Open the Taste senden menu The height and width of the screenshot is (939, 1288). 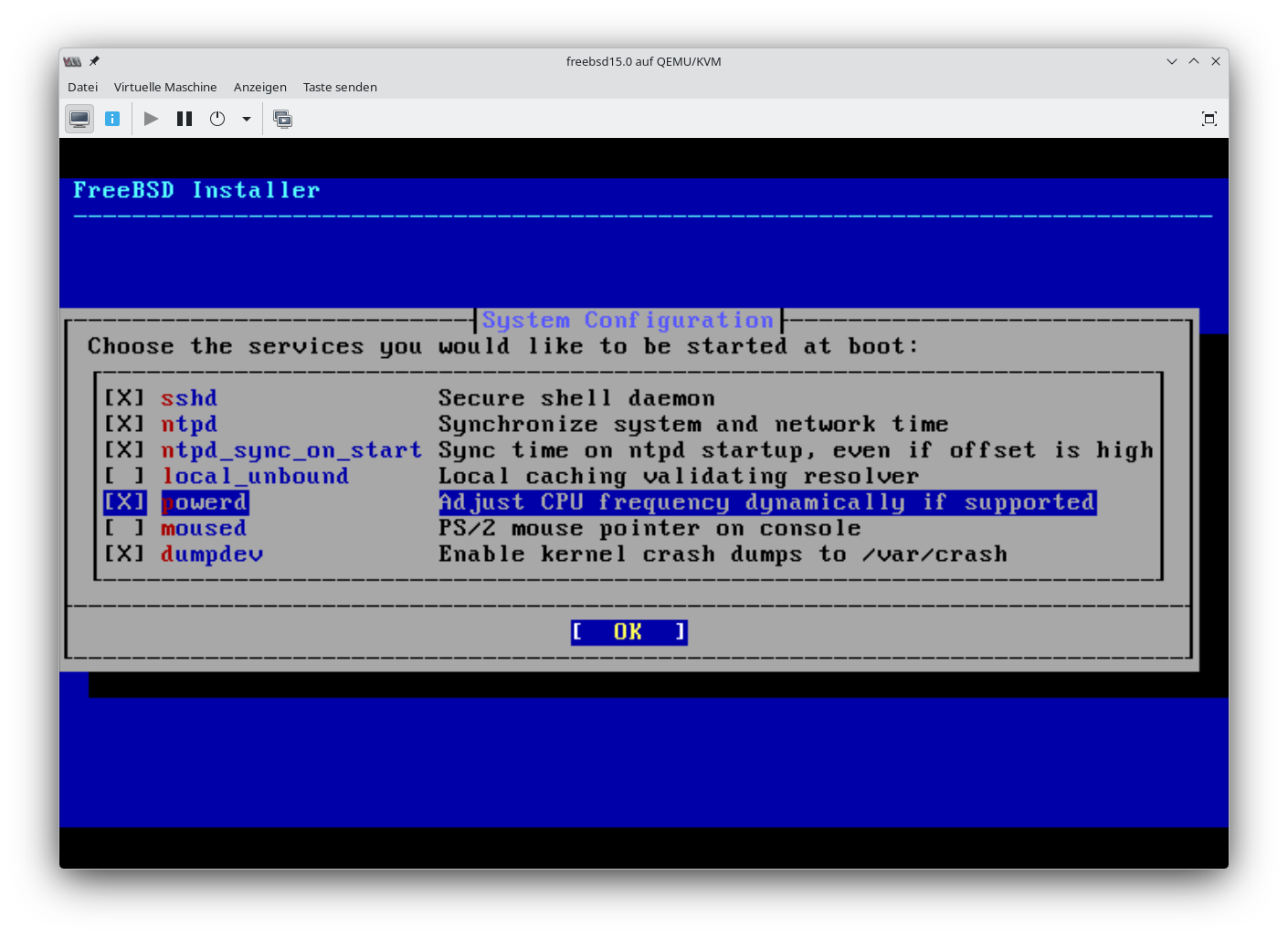point(340,87)
